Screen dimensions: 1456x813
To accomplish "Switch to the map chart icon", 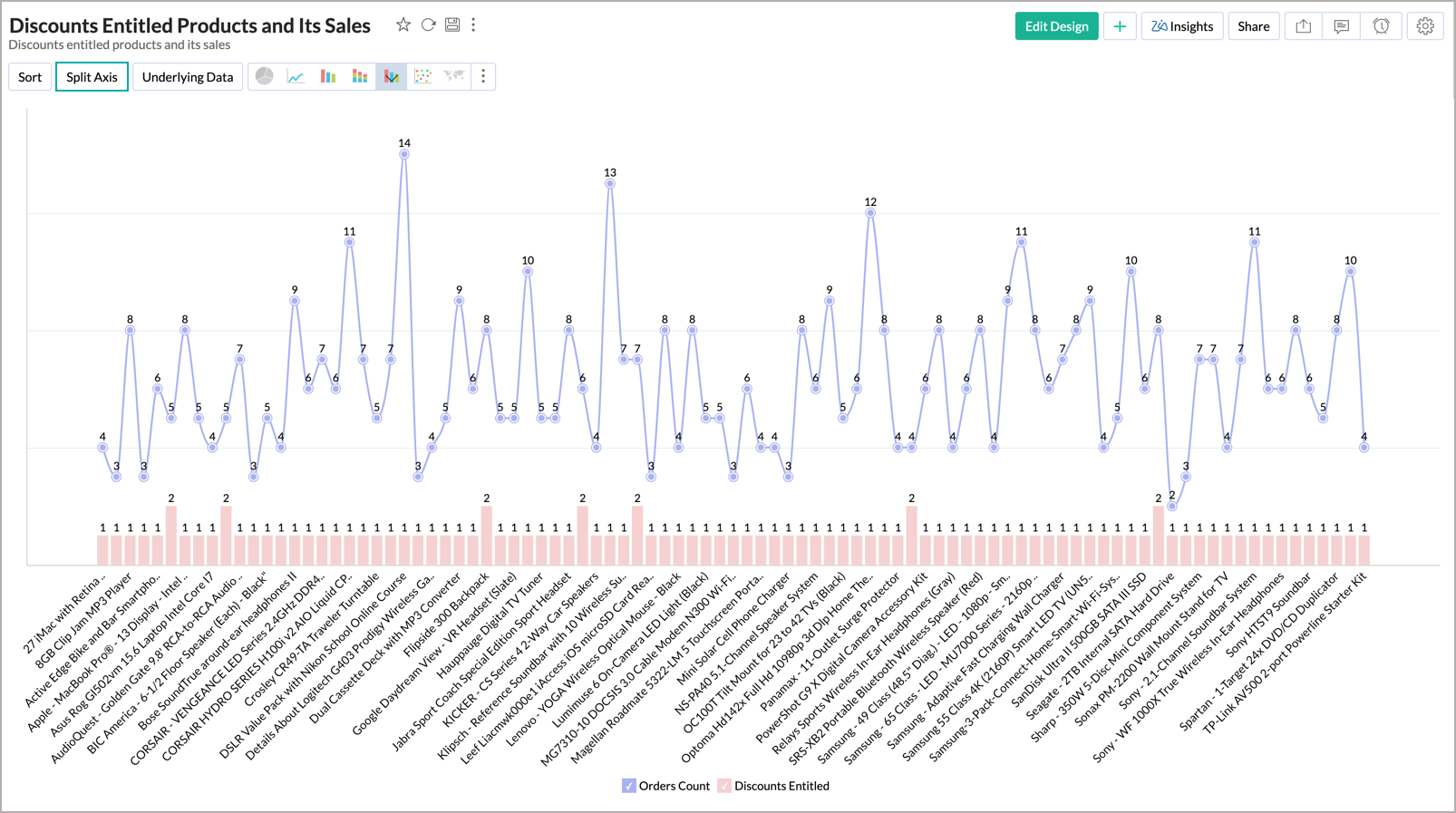I will click(x=454, y=77).
